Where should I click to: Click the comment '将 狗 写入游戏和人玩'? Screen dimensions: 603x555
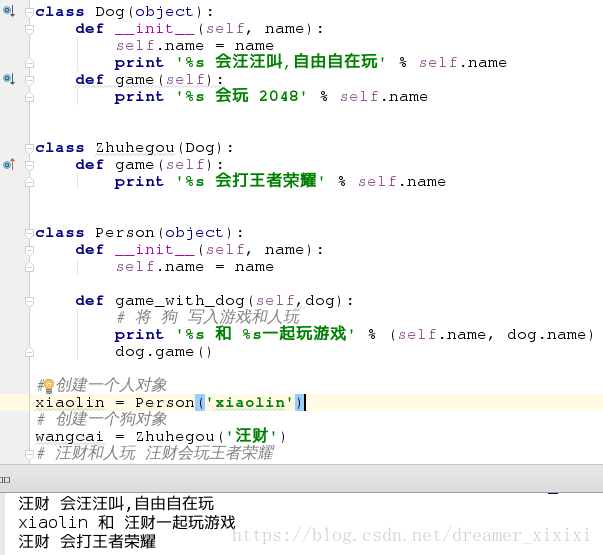pos(208,317)
